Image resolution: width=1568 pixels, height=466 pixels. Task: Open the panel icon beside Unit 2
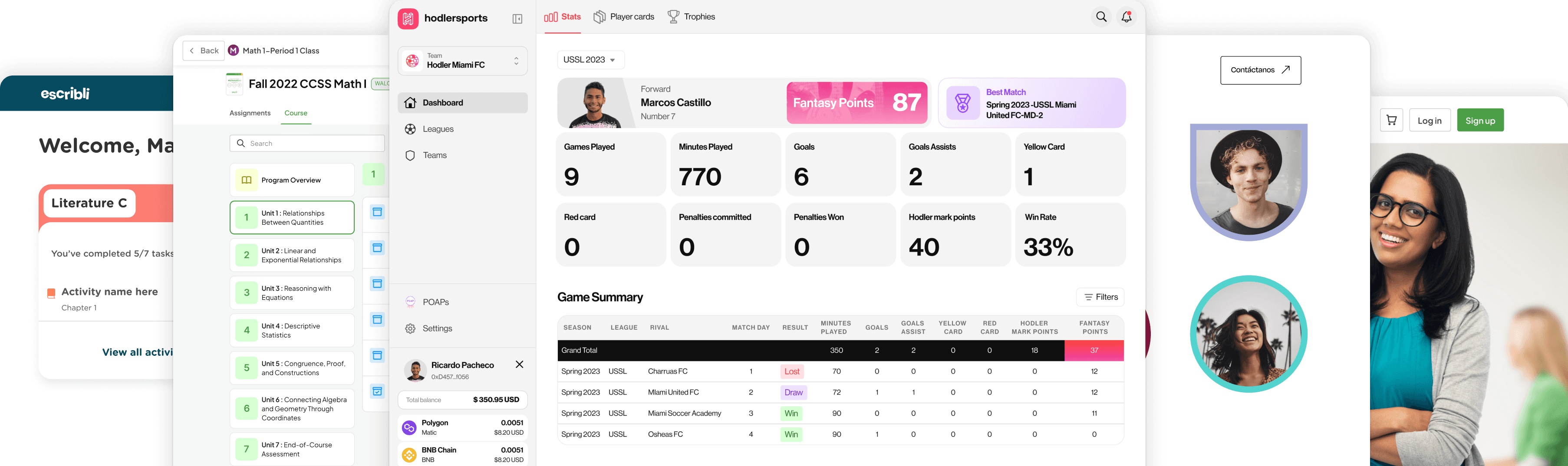pyautogui.click(x=377, y=248)
